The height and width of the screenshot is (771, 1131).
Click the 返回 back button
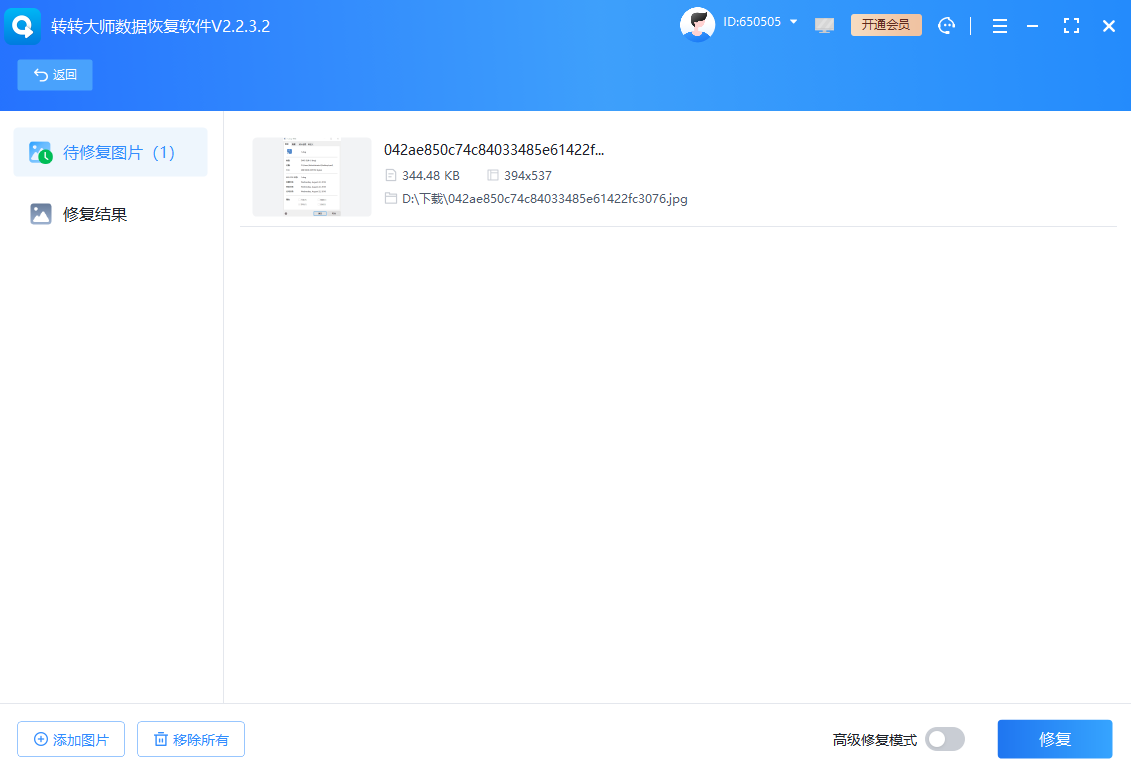[54, 74]
